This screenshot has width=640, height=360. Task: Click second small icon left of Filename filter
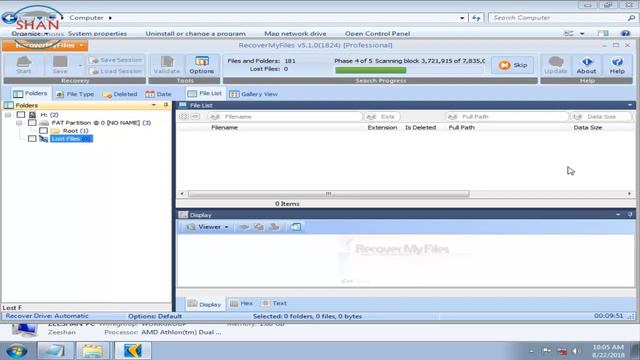pyautogui.click(x=196, y=117)
